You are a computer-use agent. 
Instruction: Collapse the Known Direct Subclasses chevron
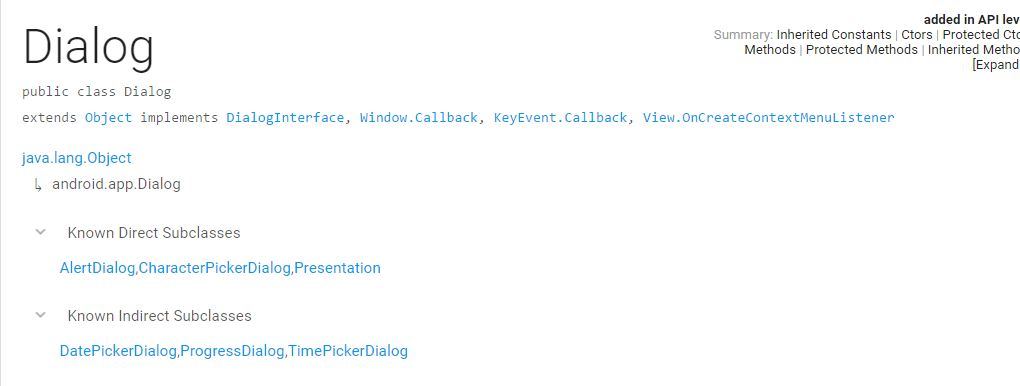click(x=40, y=232)
